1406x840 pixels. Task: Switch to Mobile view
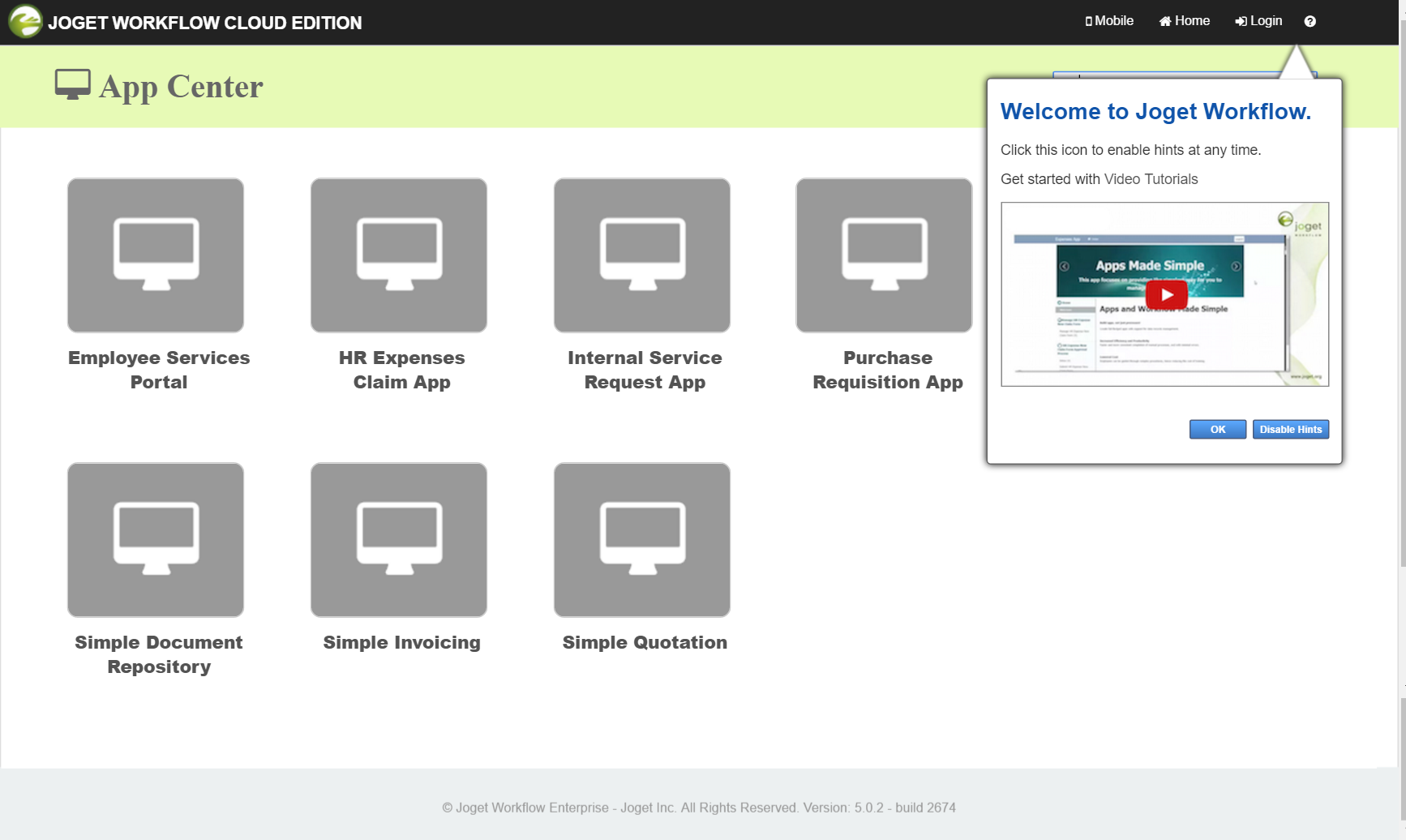(1109, 21)
